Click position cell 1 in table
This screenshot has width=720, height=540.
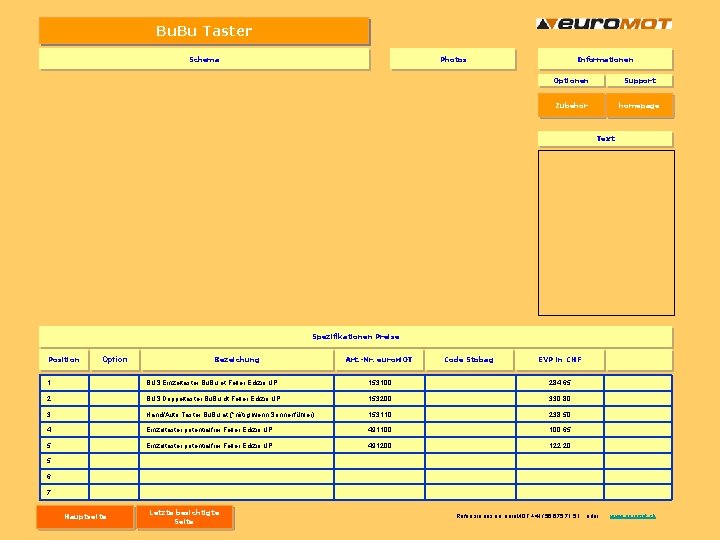(64, 382)
